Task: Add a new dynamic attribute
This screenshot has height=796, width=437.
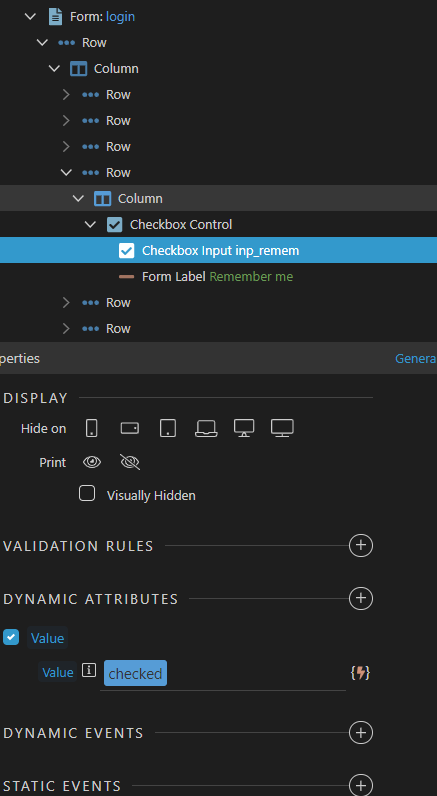Action: (x=361, y=599)
